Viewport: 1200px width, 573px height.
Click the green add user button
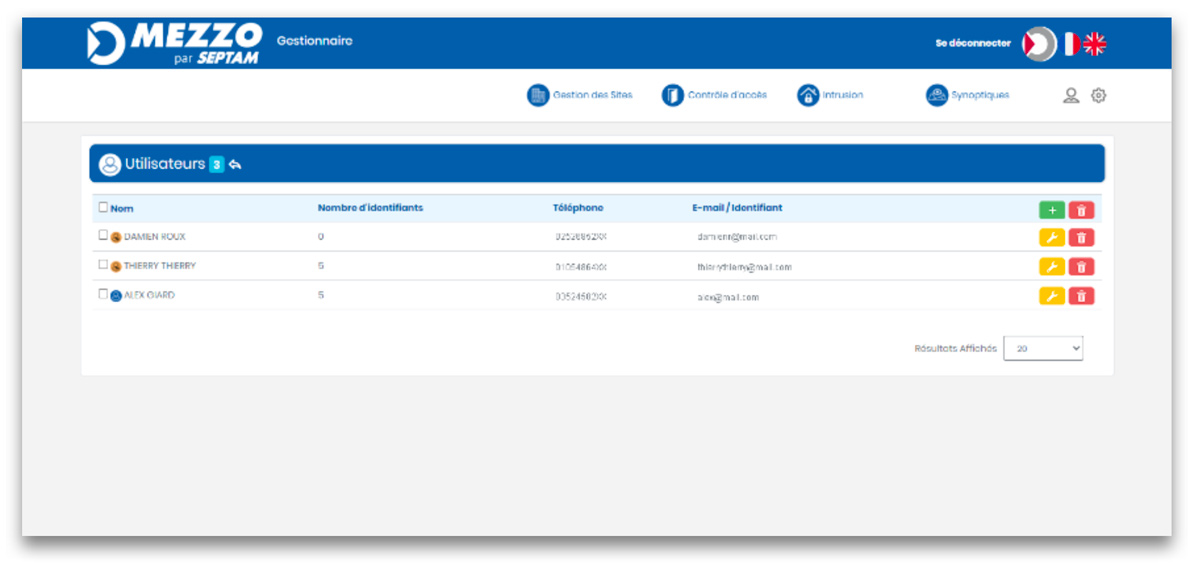pyautogui.click(x=1051, y=210)
